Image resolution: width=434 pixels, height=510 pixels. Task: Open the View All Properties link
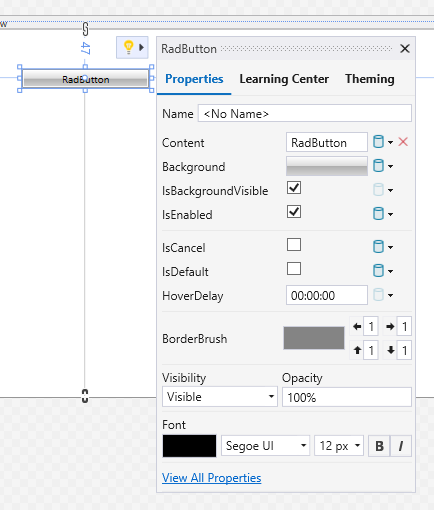pyautogui.click(x=212, y=478)
